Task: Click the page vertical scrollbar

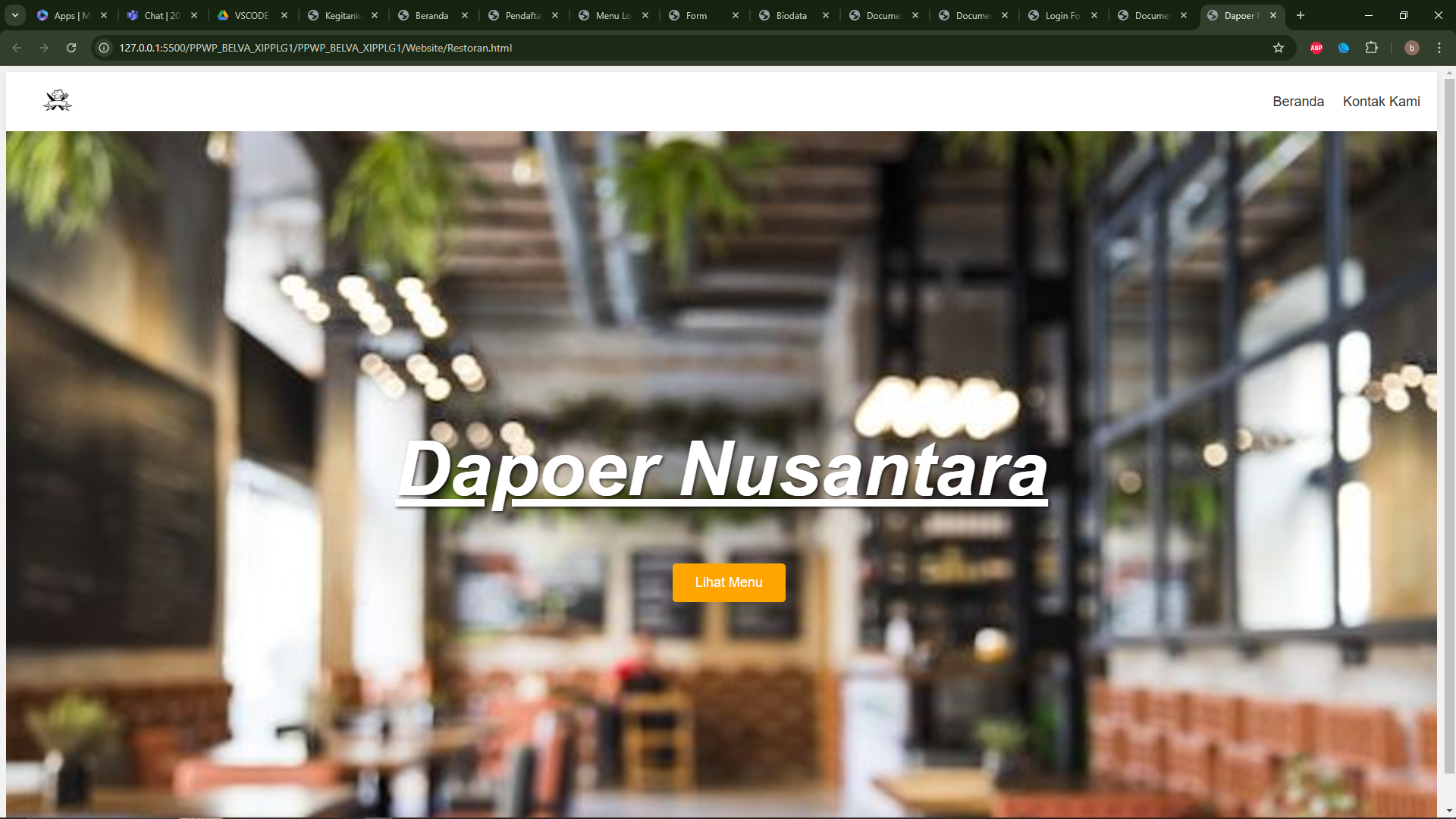Action: point(1449,425)
